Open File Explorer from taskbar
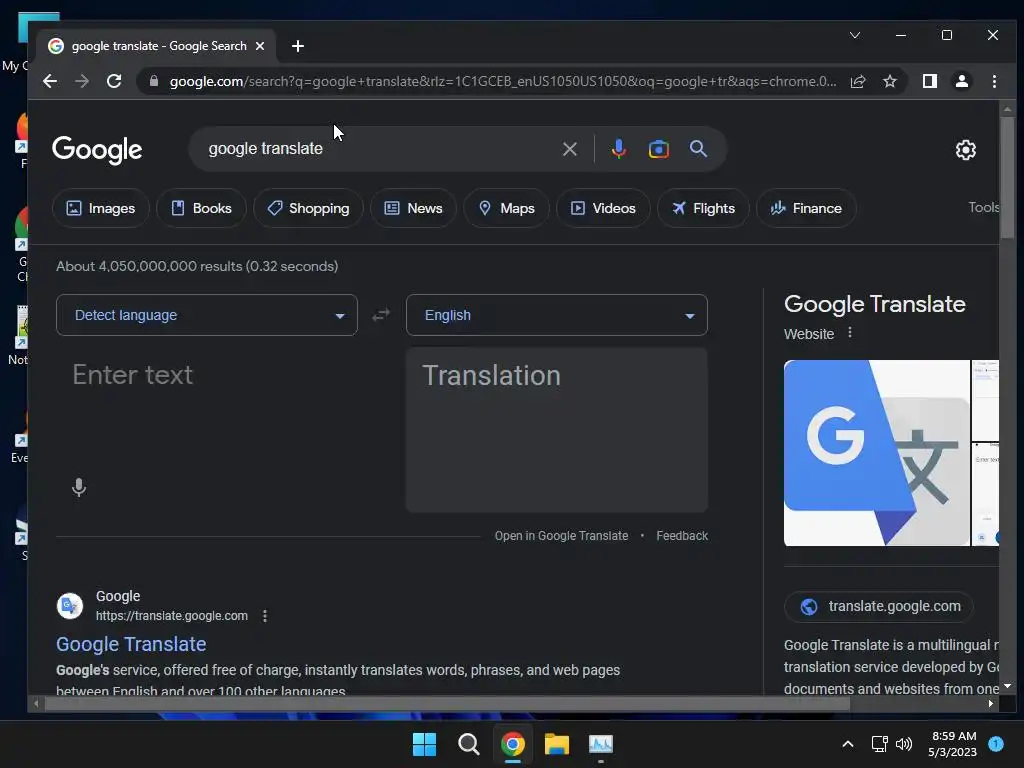Image resolution: width=1024 pixels, height=768 pixels. point(556,744)
